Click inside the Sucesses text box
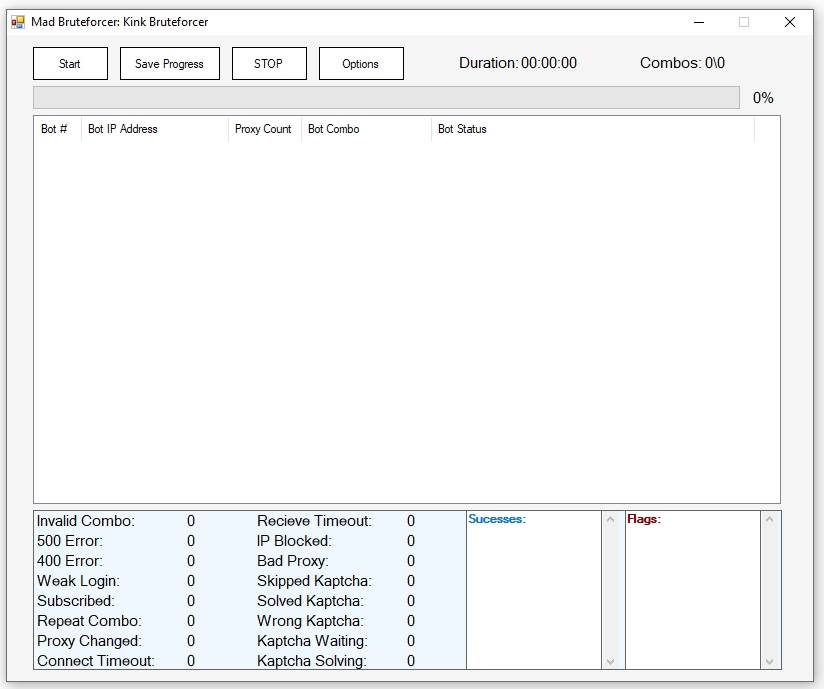Image resolution: width=824 pixels, height=689 pixels. click(x=533, y=595)
